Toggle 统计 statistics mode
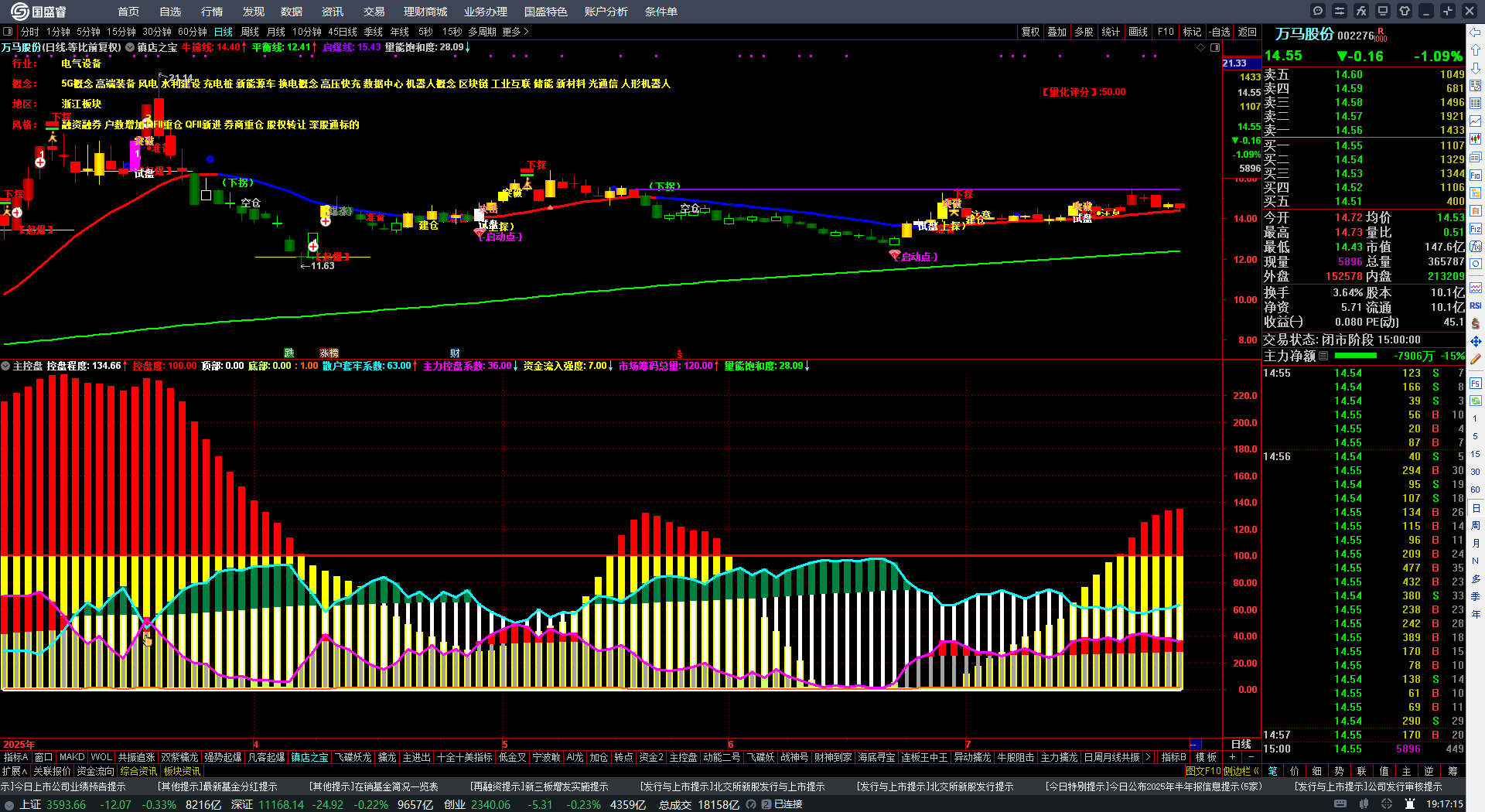 tap(1111, 32)
